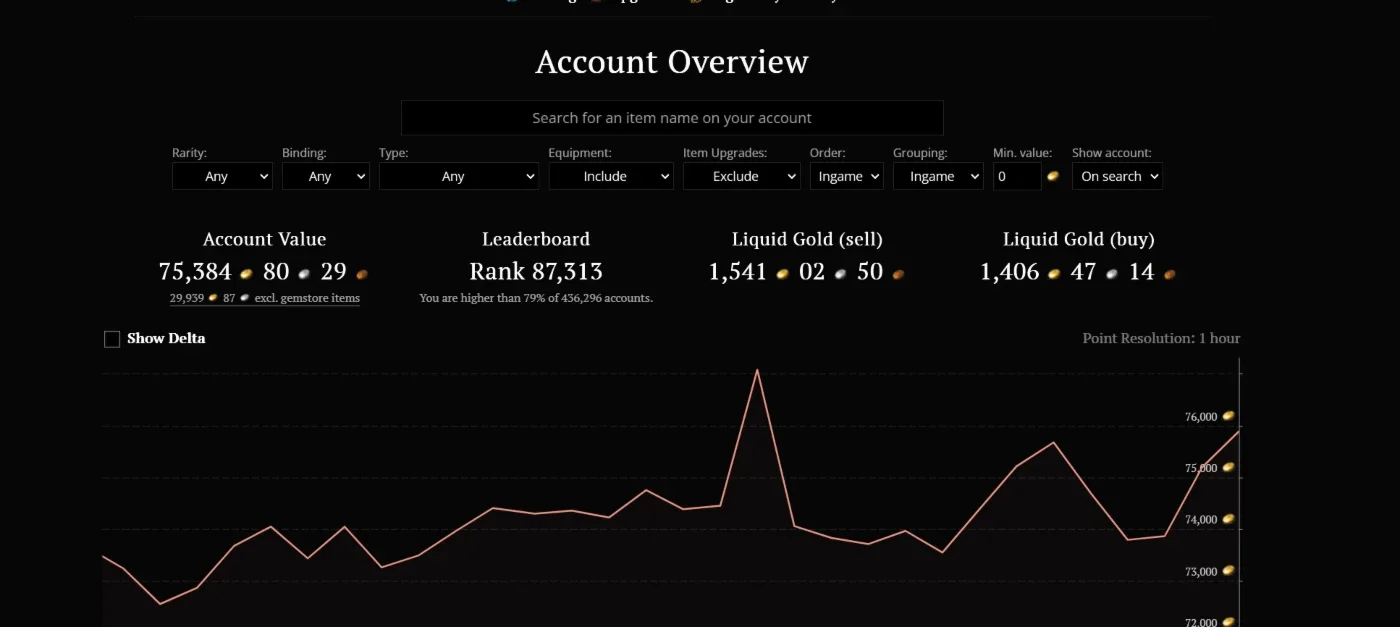Click the 74,000 chart axis label
1400x627 pixels.
point(1201,520)
